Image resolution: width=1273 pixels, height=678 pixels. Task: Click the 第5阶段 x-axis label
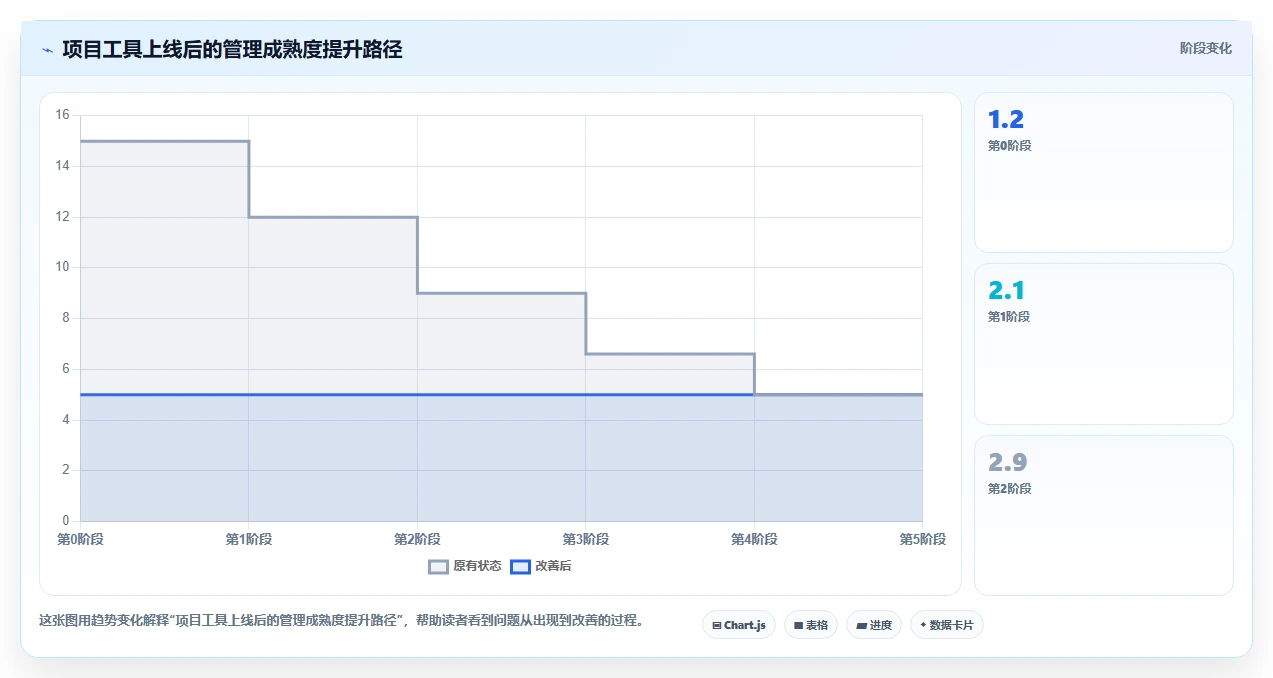922,540
